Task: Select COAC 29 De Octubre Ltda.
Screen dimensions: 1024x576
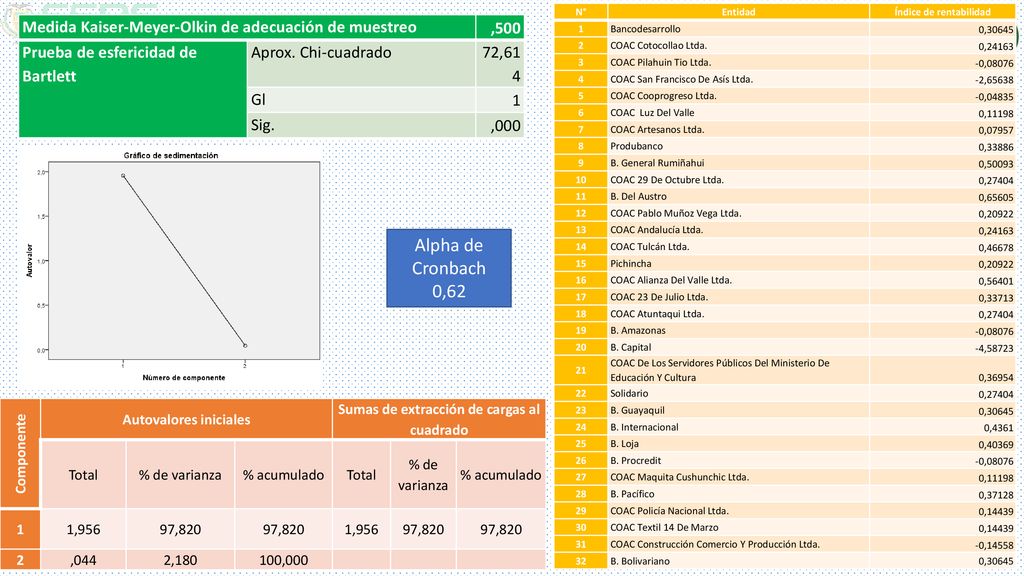Action: pos(667,180)
